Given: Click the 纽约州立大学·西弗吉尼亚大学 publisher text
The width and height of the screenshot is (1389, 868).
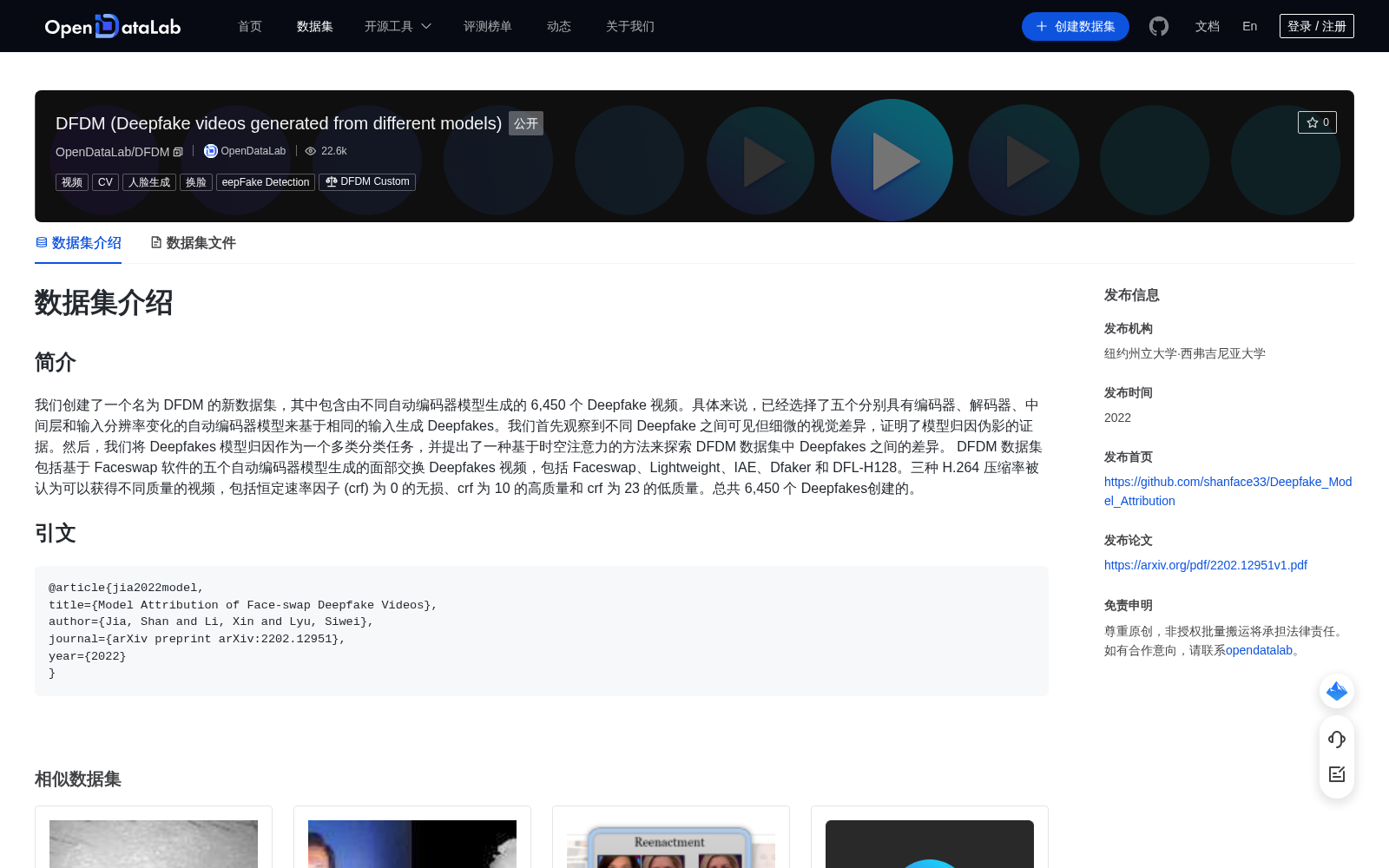Looking at the screenshot, I should click(x=1185, y=353).
